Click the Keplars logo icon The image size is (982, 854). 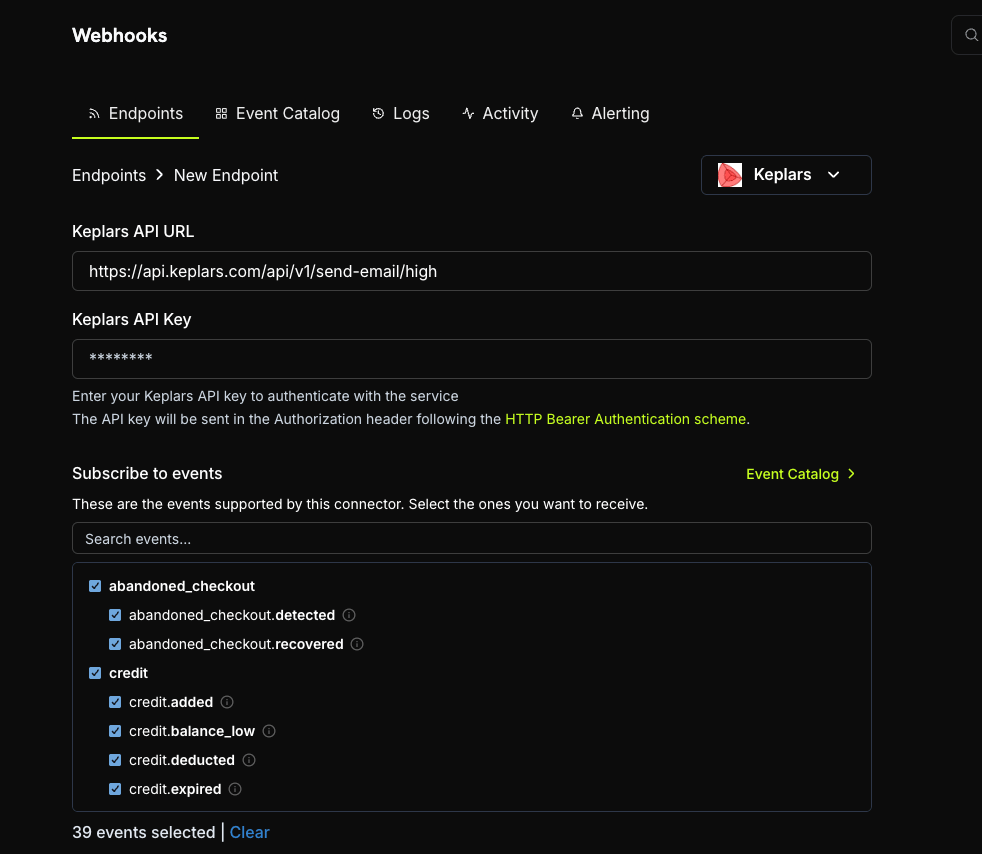pyautogui.click(x=730, y=175)
